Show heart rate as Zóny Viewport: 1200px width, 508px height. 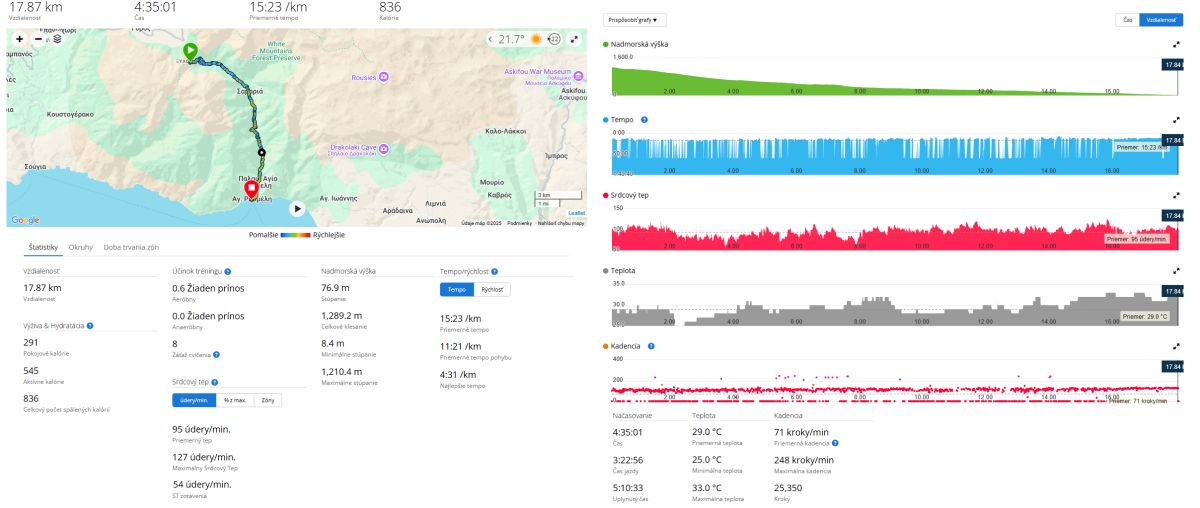(x=267, y=400)
